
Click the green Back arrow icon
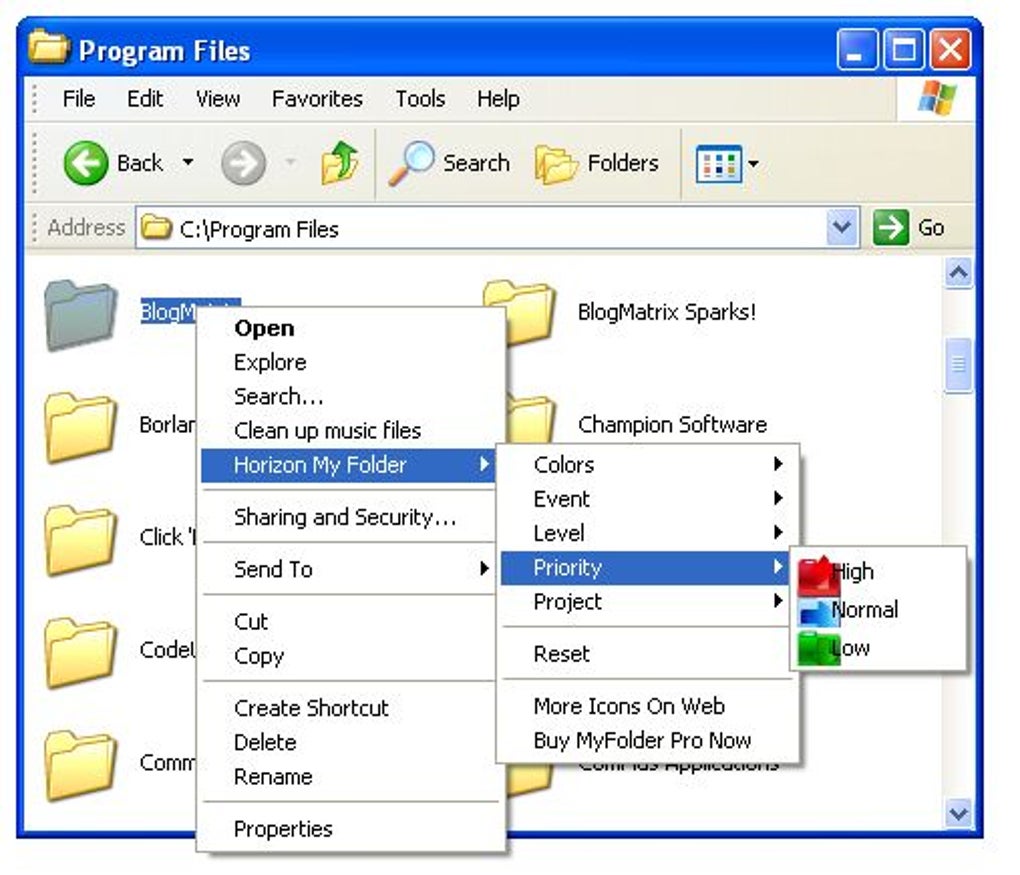85,163
